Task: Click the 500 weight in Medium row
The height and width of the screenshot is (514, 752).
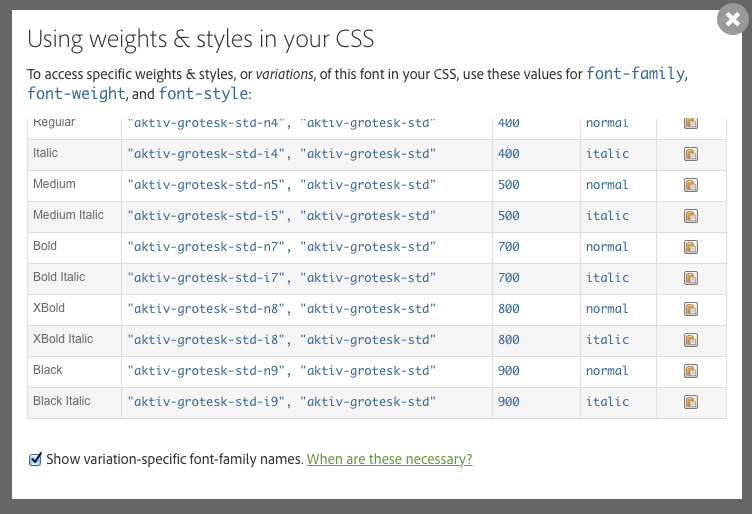Action: (508, 185)
